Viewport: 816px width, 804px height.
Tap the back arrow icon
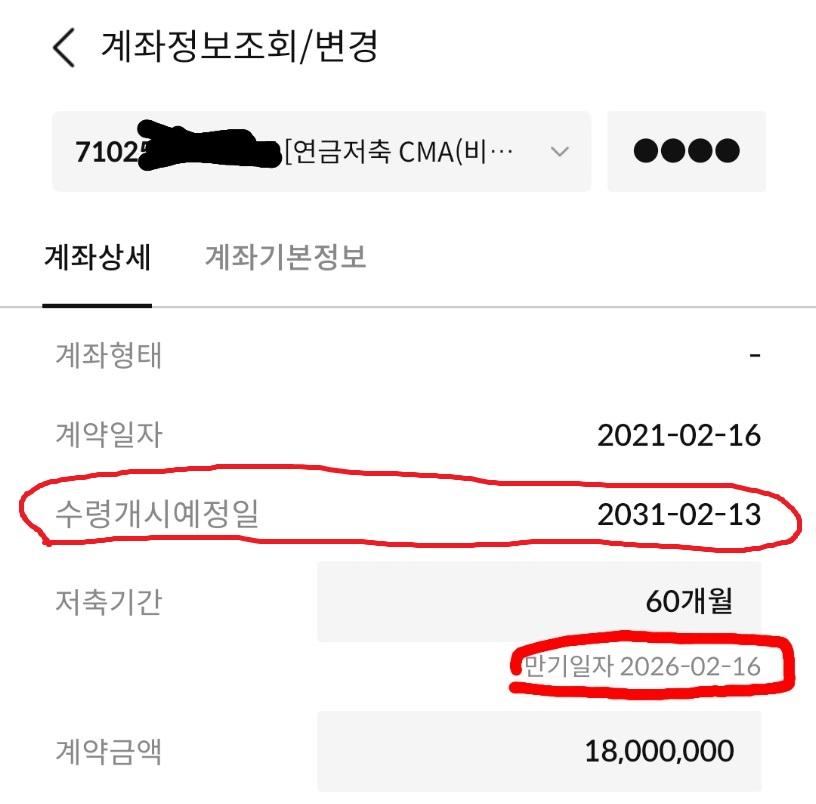click(64, 48)
